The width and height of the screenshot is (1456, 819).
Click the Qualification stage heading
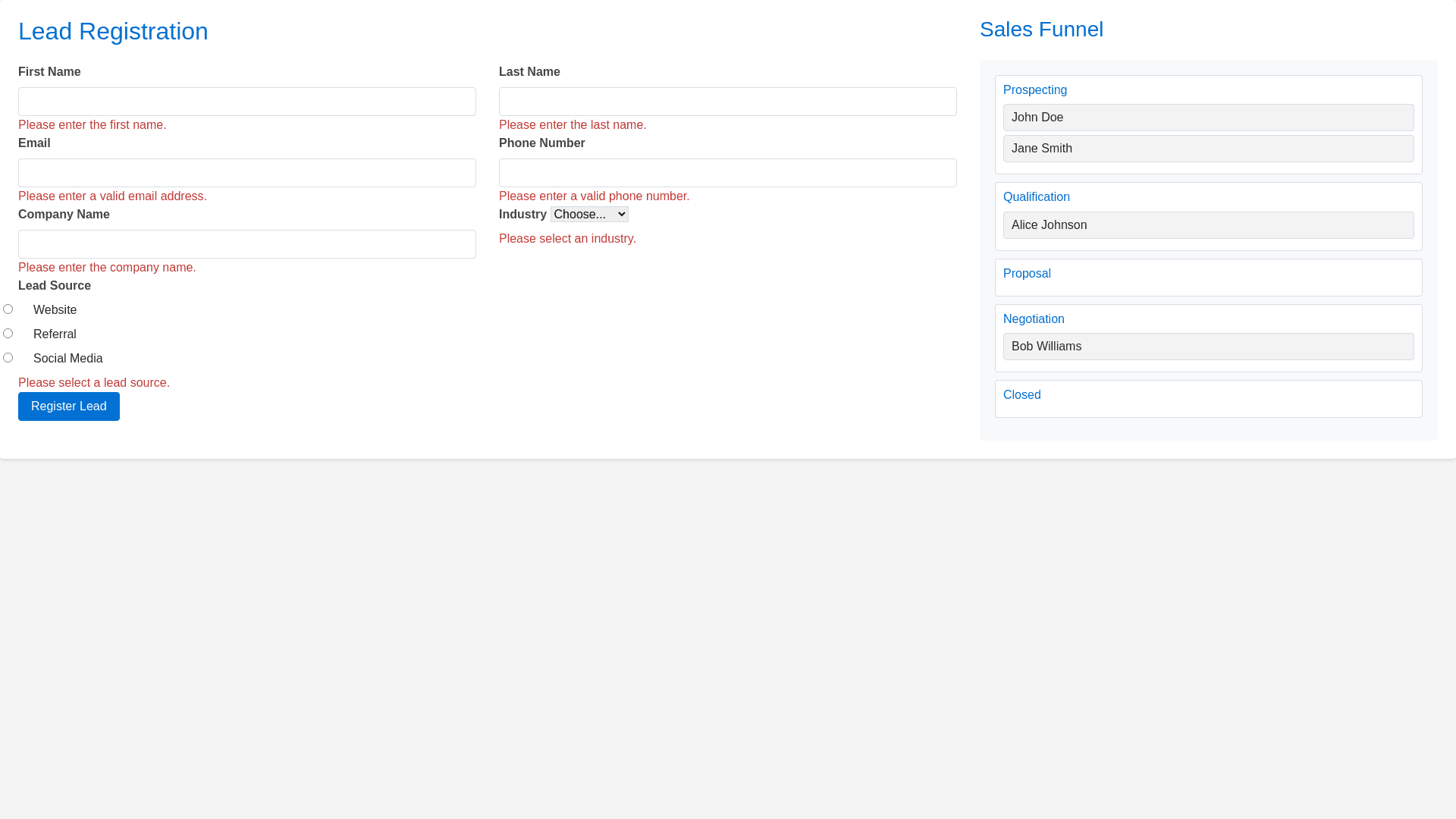point(1036,197)
